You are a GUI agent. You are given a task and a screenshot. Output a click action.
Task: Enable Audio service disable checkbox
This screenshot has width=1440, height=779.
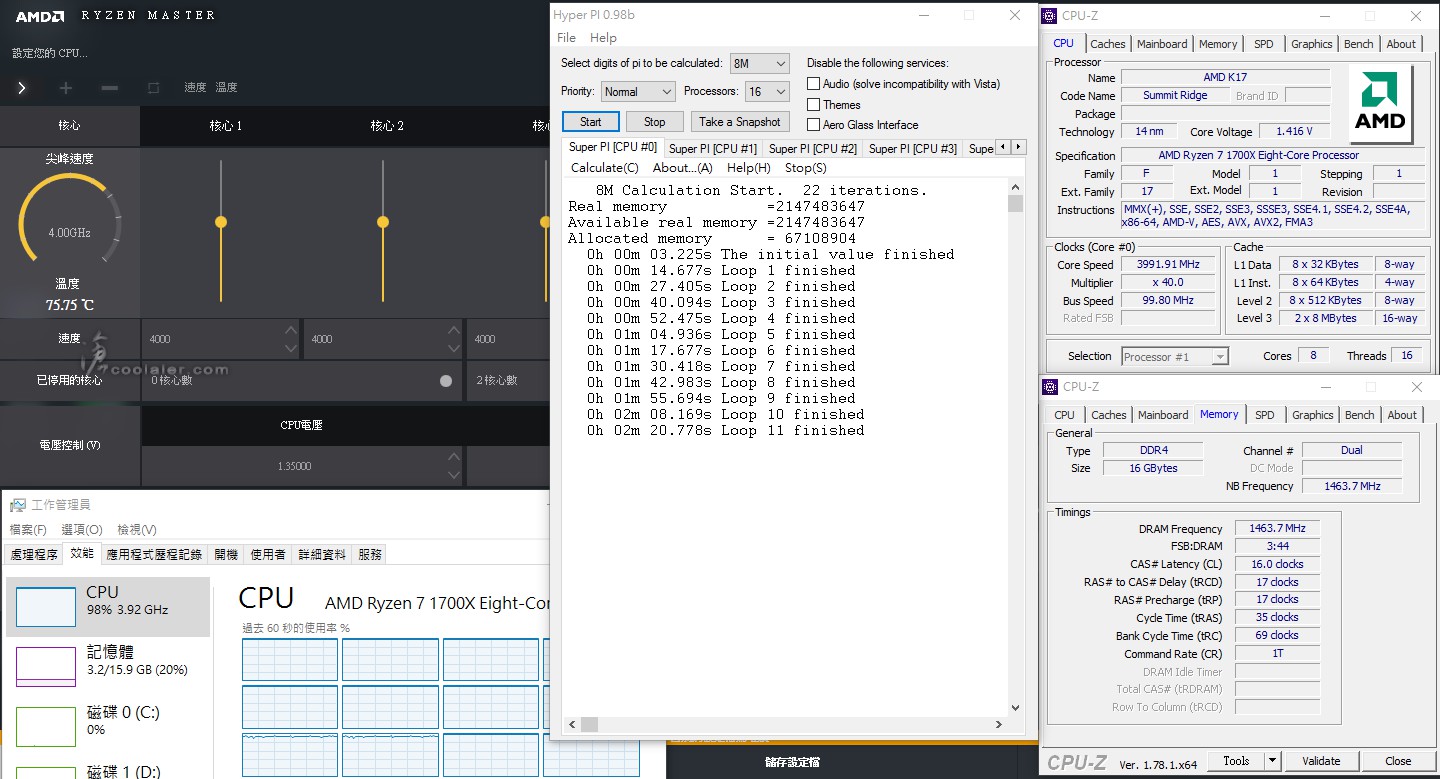point(813,84)
